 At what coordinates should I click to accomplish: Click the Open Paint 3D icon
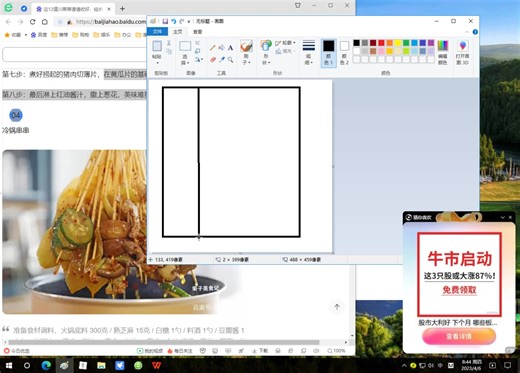coord(463,46)
